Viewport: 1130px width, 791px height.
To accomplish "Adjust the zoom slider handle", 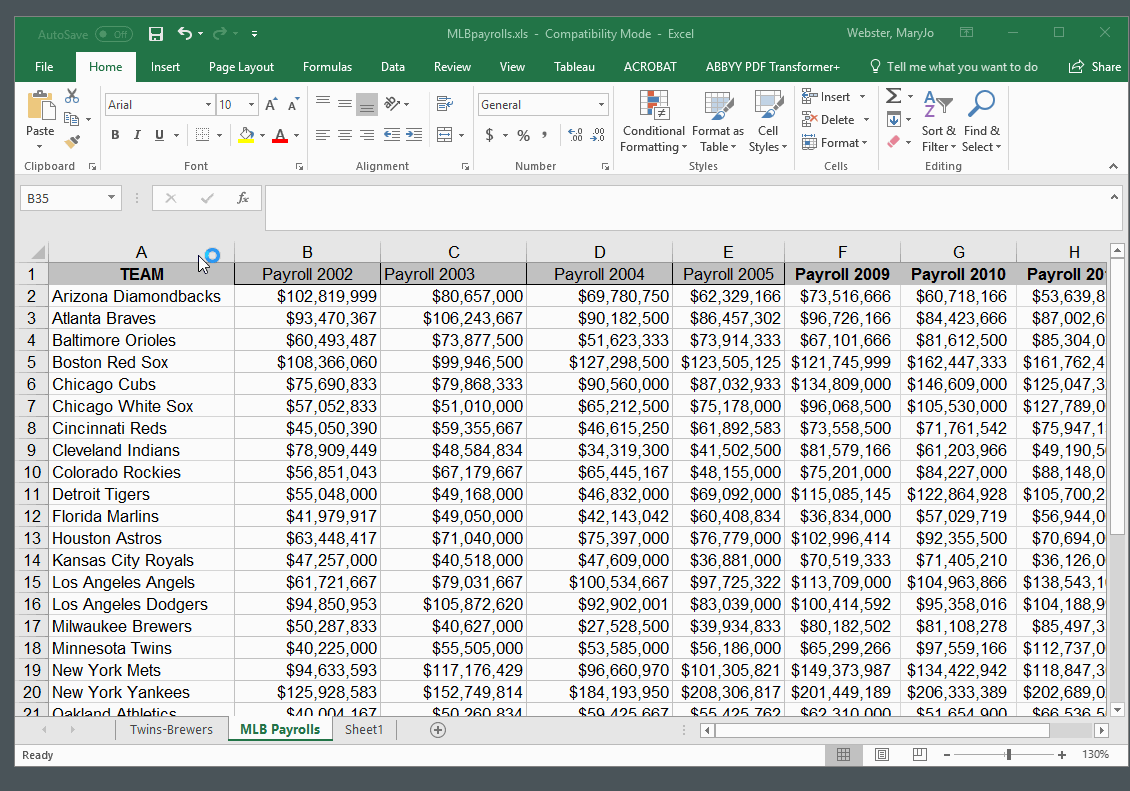I will click(1008, 754).
